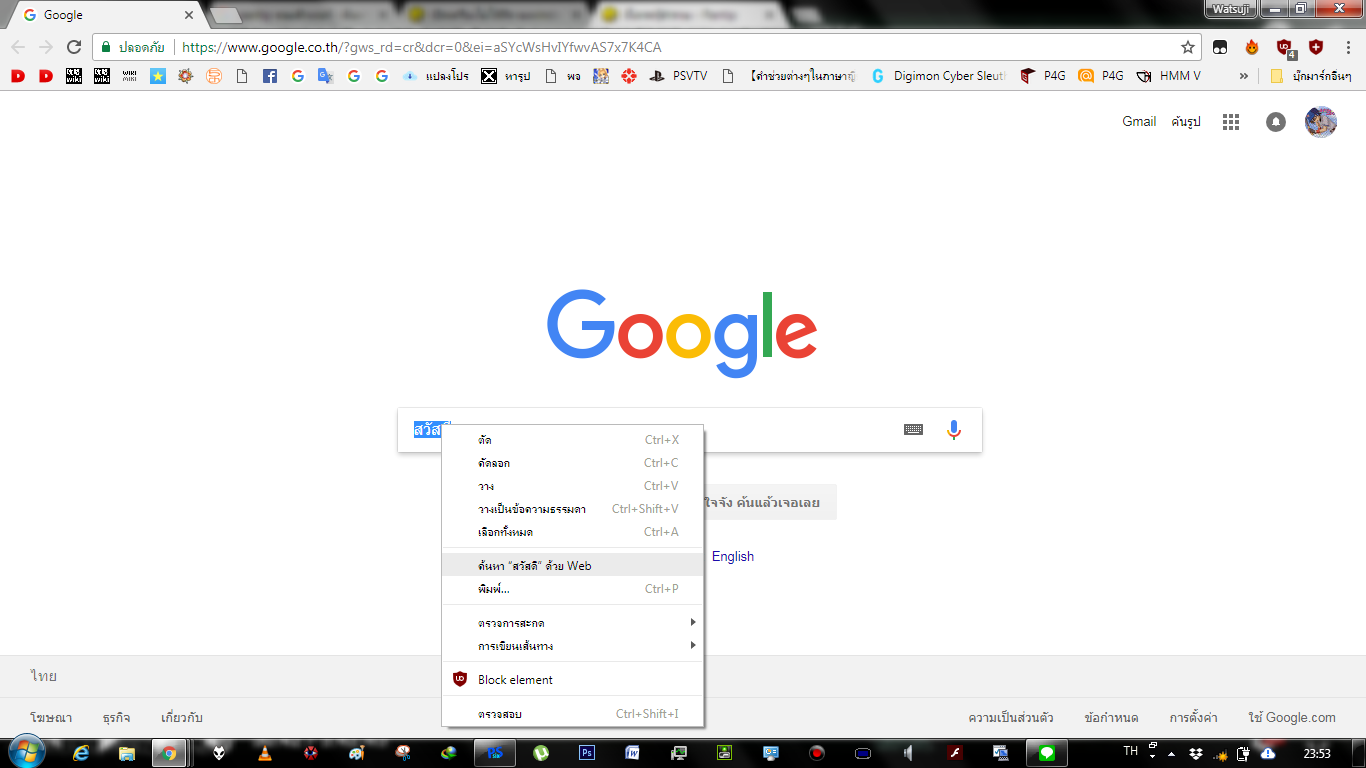Screen dimensions: 1366x768
Task: Open the PSVTV bookmark
Action: click(678, 76)
